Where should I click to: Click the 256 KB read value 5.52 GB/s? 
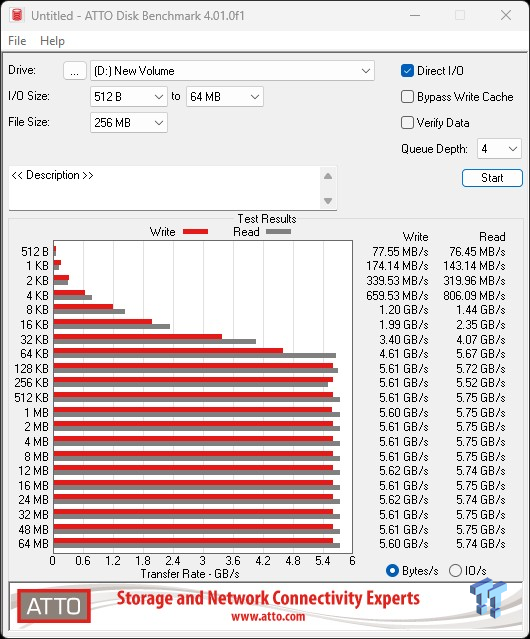[481, 383]
